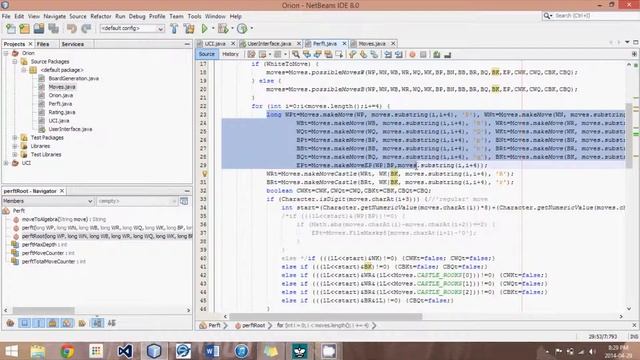Screen dimensions: 640x360
Task: Click the Source view button
Action: pyautogui.click(x=207, y=54)
